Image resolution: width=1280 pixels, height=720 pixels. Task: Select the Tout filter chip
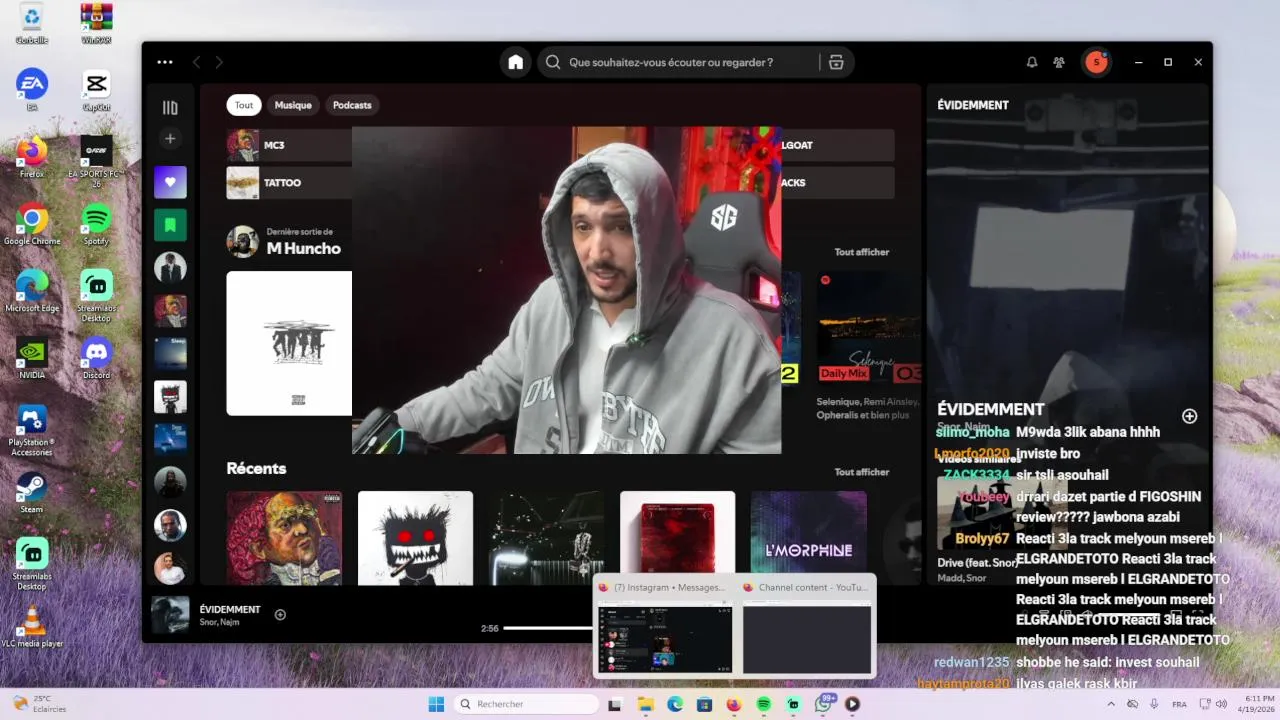(x=244, y=105)
